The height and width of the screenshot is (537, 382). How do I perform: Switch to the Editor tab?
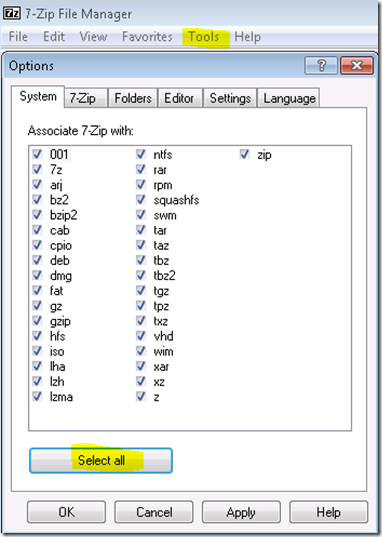coord(179,98)
